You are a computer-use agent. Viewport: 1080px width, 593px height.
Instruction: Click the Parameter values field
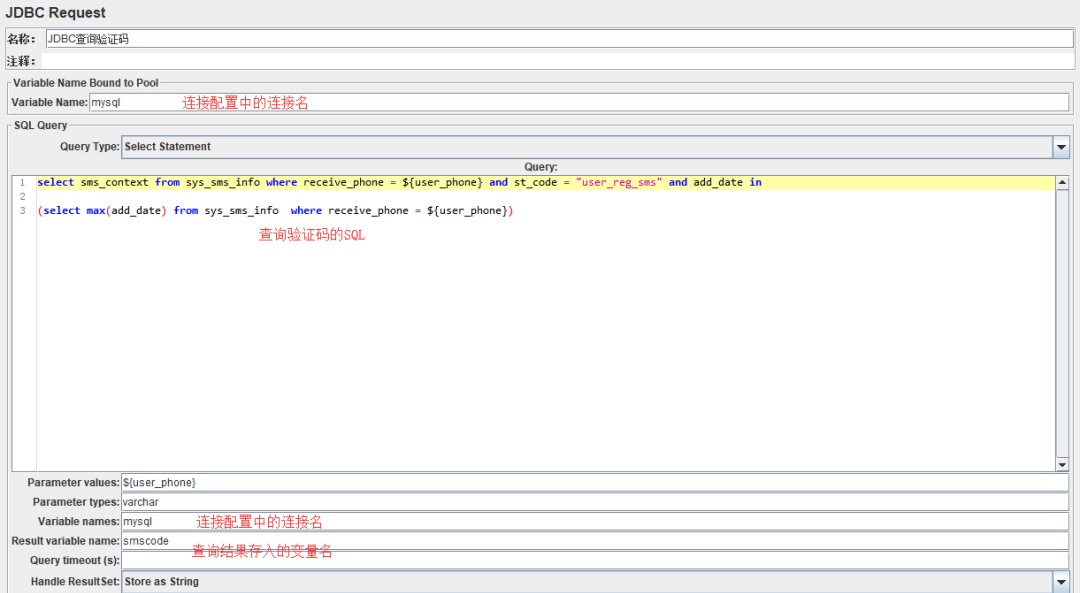[x=595, y=483]
